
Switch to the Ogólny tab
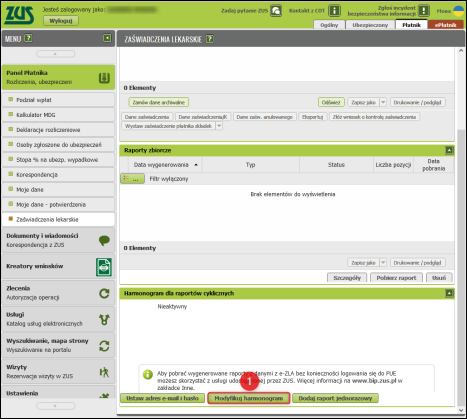point(329,25)
